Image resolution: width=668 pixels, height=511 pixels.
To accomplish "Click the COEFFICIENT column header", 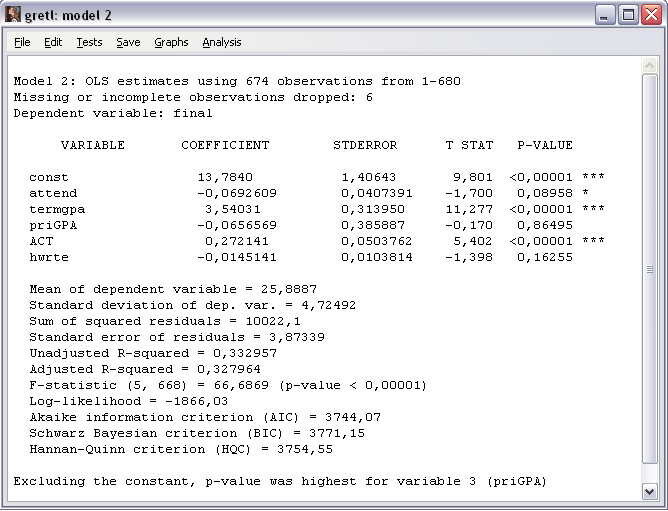I will (x=225, y=145).
